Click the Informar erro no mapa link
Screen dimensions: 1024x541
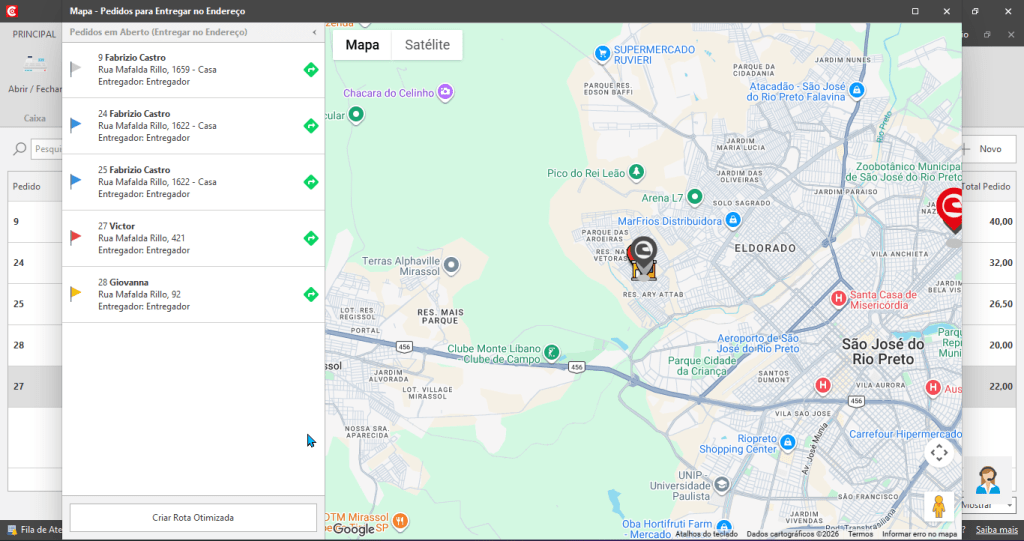click(920, 534)
